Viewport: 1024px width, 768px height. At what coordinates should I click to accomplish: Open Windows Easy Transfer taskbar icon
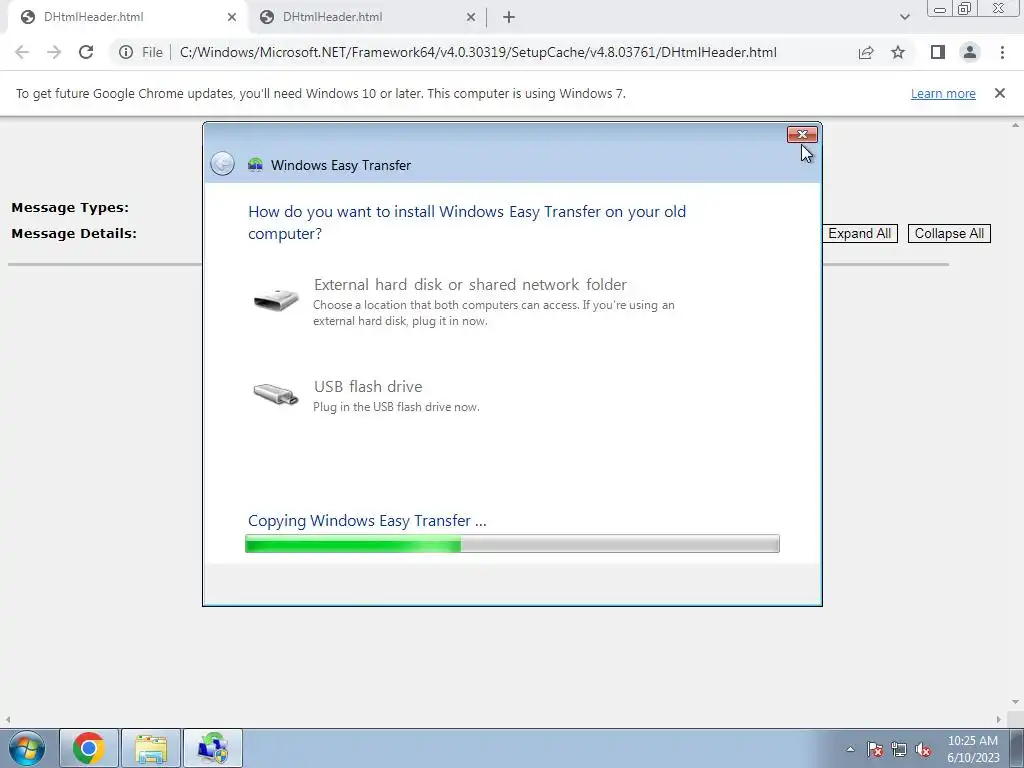pyautogui.click(x=213, y=748)
